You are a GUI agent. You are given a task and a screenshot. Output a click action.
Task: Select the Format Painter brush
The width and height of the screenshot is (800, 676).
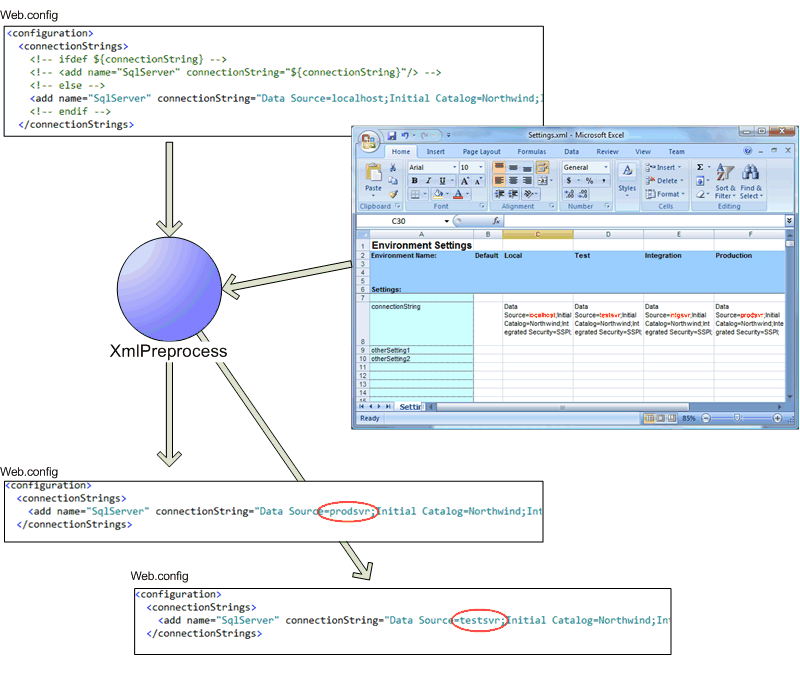pyautogui.click(x=393, y=194)
